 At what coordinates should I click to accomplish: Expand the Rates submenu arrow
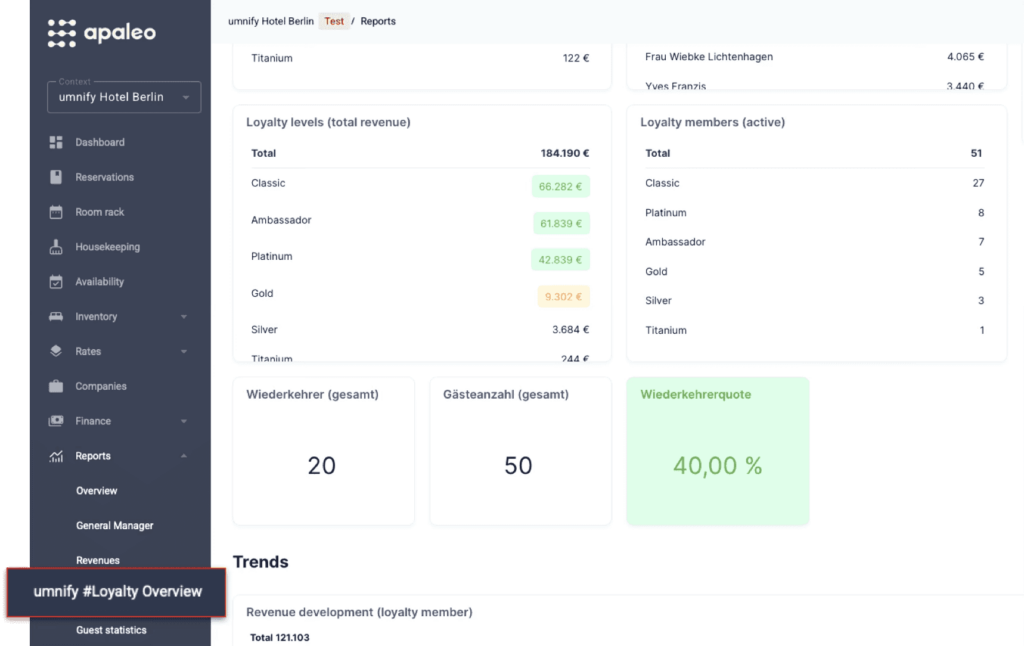184,351
